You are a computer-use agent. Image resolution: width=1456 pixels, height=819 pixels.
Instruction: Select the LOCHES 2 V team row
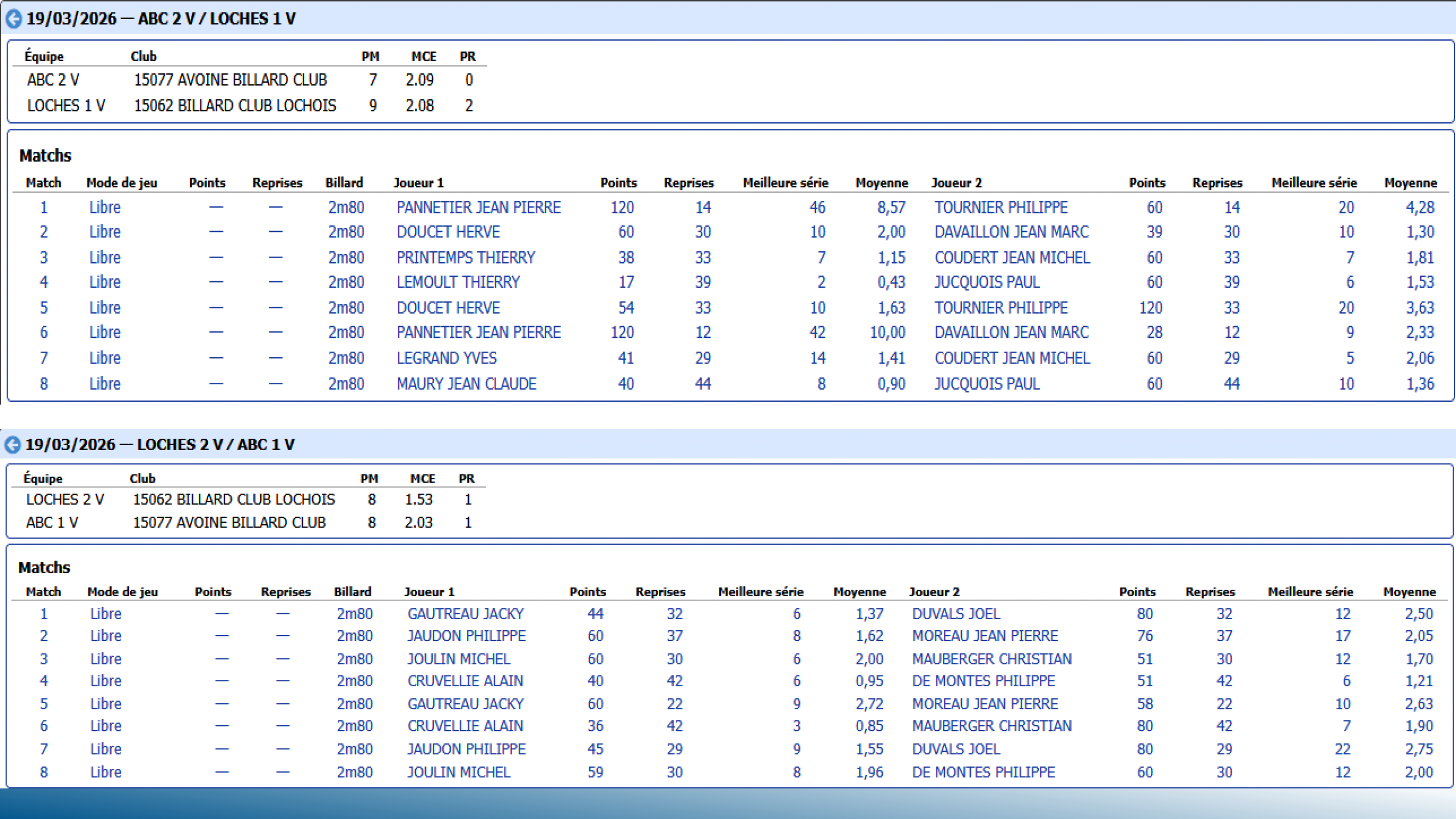65,500
